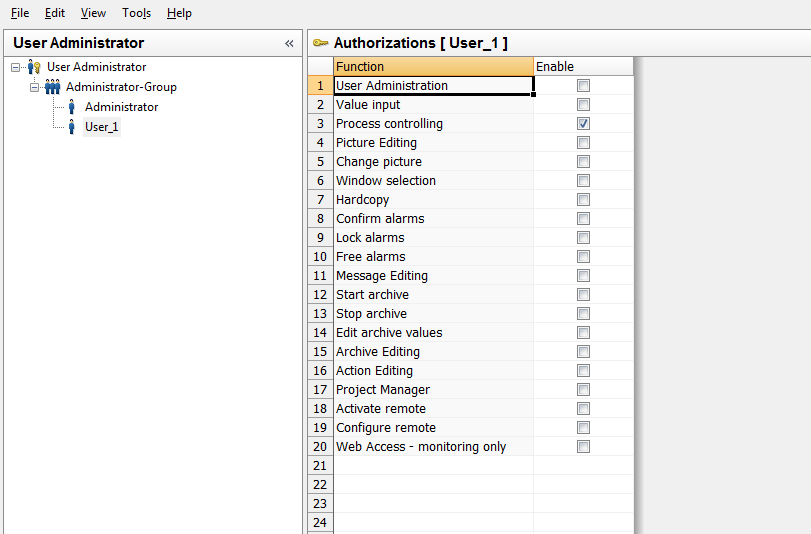Select the Stop archive function cell
This screenshot has height=534, width=811.
point(433,314)
